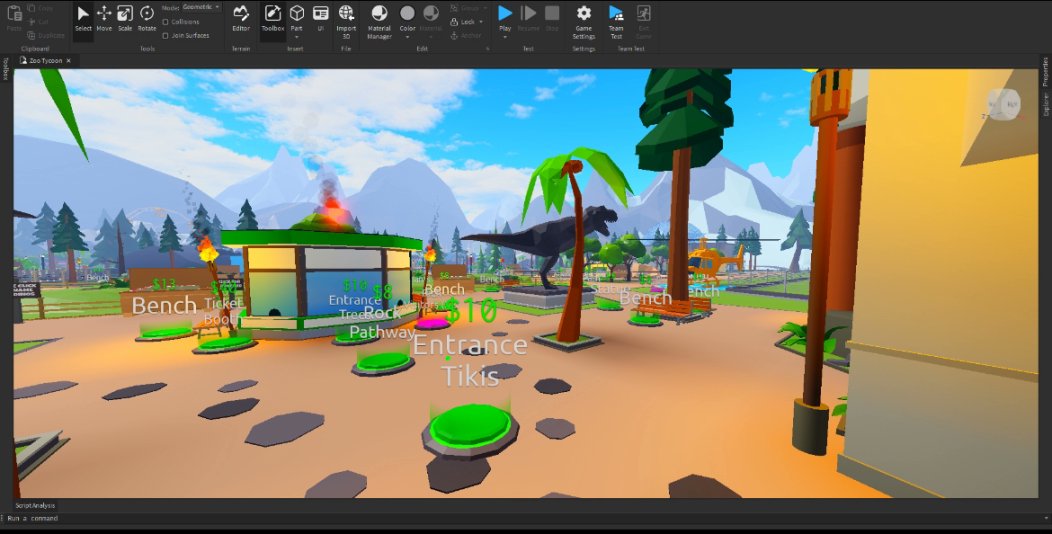Open the Mode Geometric dropdown

(x=202, y=7)
